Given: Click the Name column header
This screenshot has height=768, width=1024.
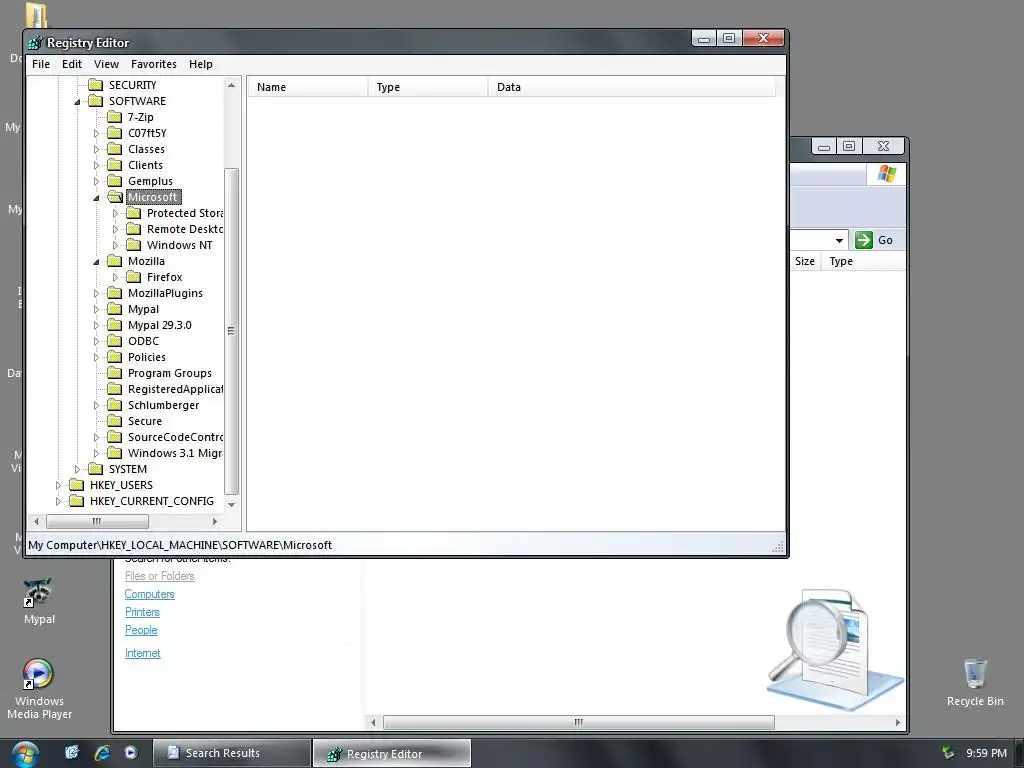Looking at the screenshot, I should (307, 87).
